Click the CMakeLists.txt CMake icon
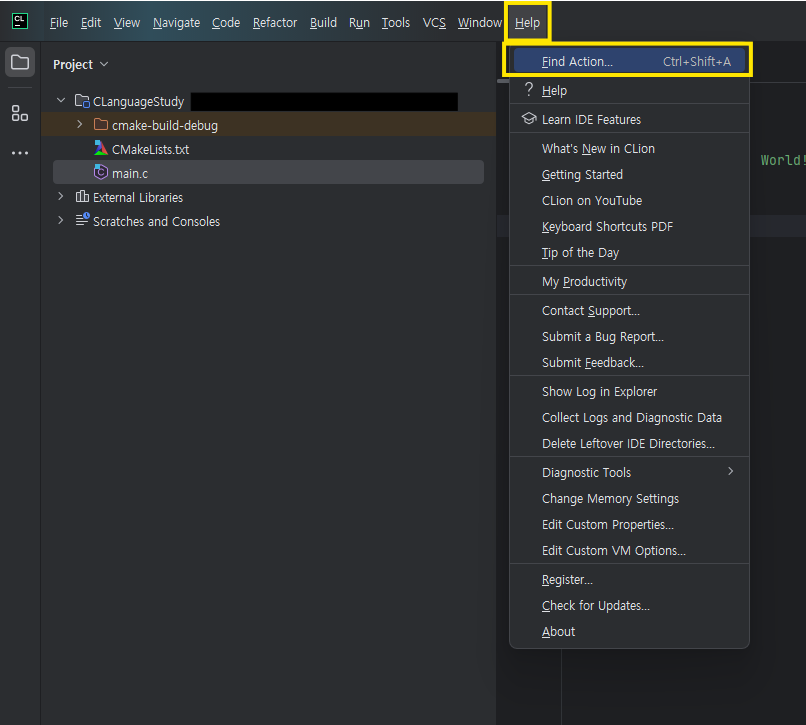This screenshot has width=806, height=725. pyautogui.click(x=101, y=149)
